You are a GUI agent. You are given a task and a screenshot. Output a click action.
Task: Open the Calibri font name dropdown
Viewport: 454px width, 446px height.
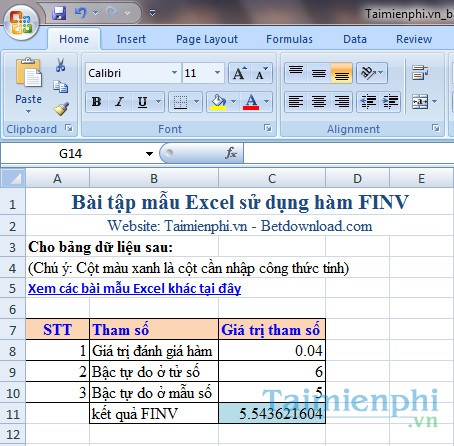pos(174,73)
